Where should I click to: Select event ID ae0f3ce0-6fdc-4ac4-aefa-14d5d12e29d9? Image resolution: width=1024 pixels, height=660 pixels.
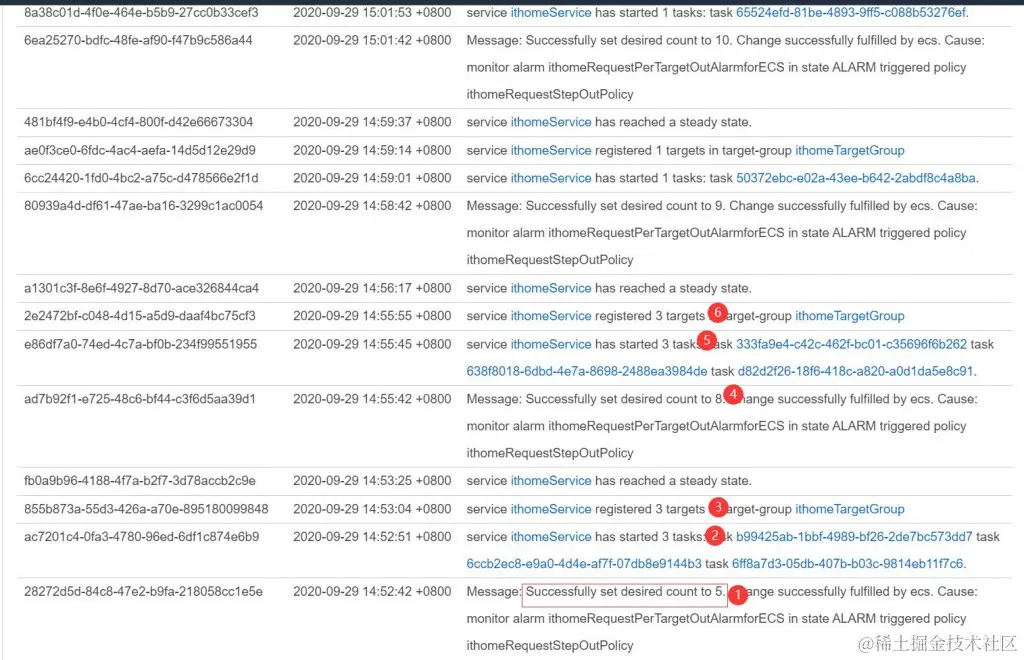[140, 151]
